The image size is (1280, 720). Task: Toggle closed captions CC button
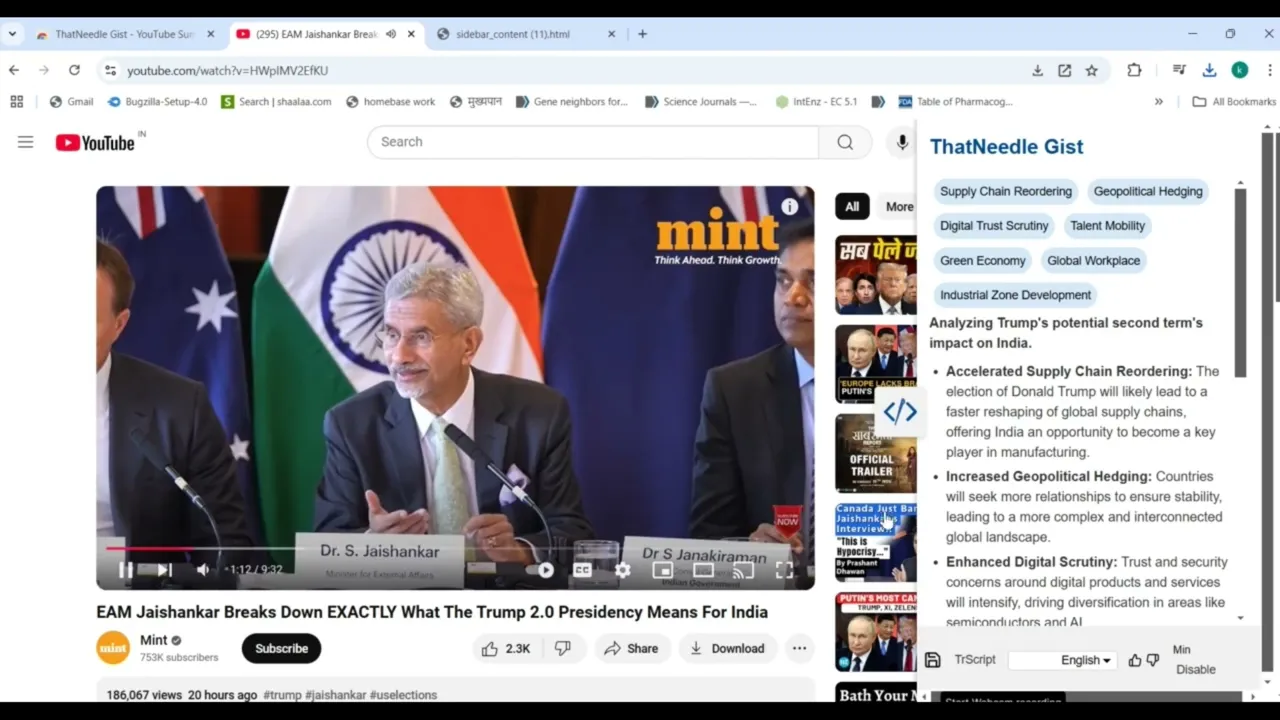coord(582,570)
